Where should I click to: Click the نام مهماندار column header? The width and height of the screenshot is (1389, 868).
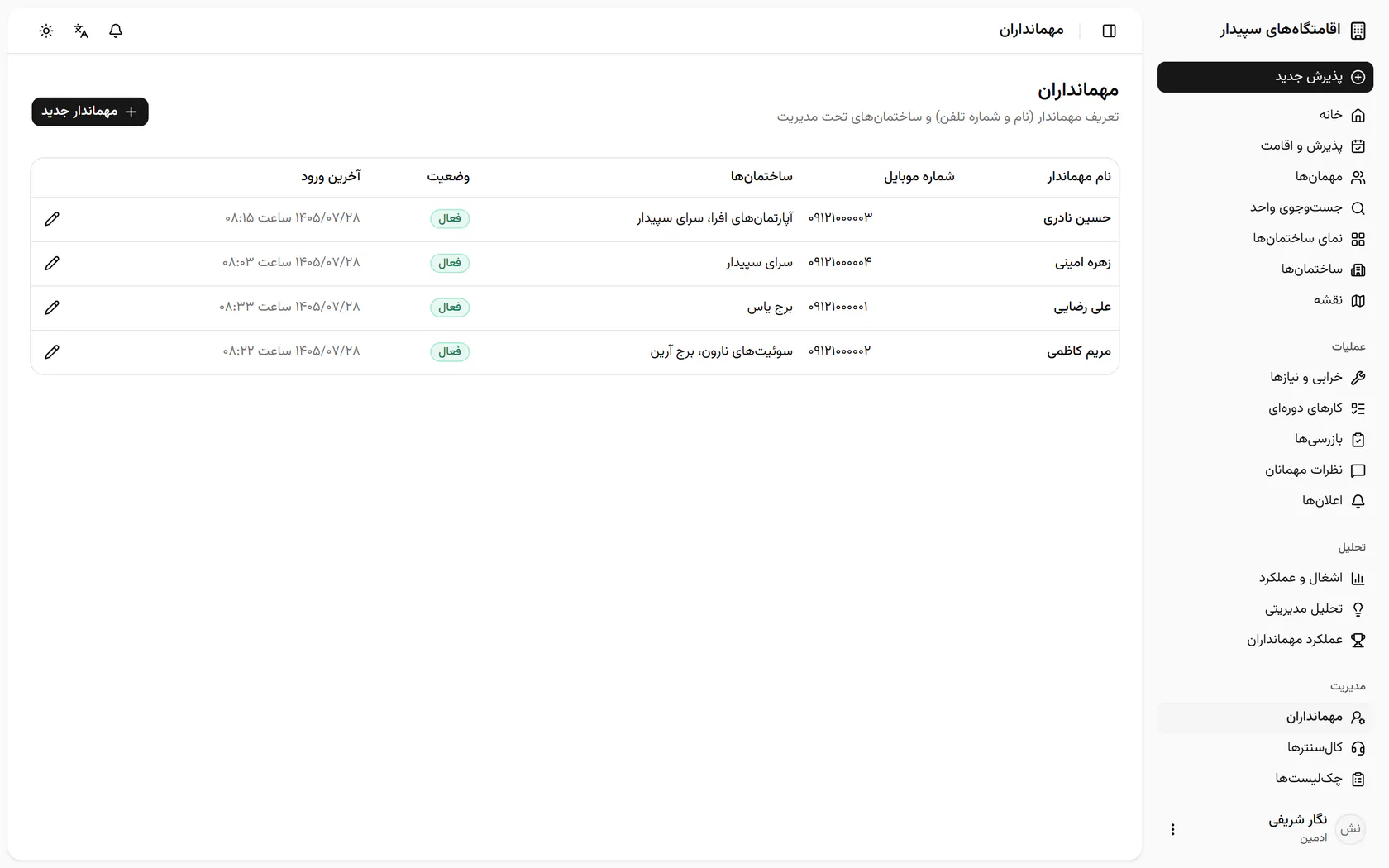tap(1079, 177)
